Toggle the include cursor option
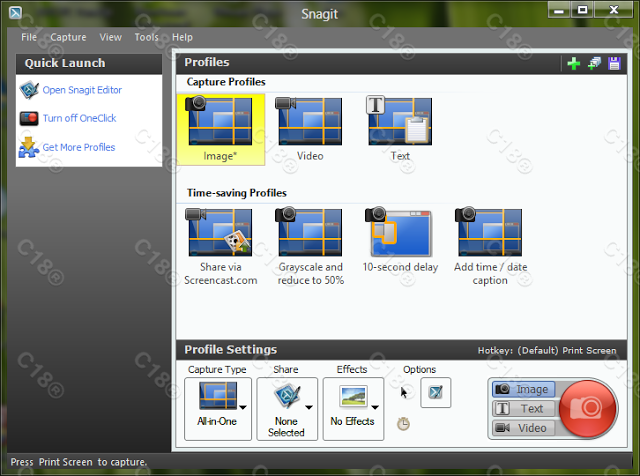This screenshot has width=640, height=476. point(404,392)
